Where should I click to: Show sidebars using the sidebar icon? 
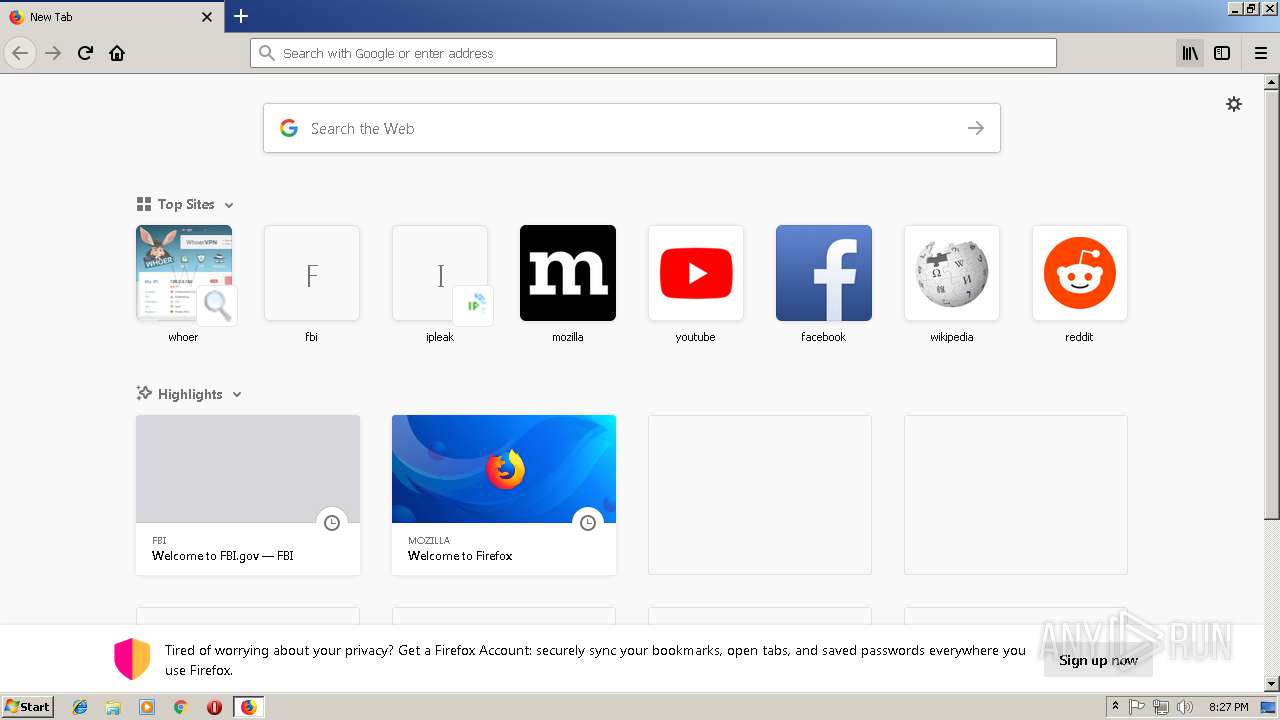(x=1222, y=53)
